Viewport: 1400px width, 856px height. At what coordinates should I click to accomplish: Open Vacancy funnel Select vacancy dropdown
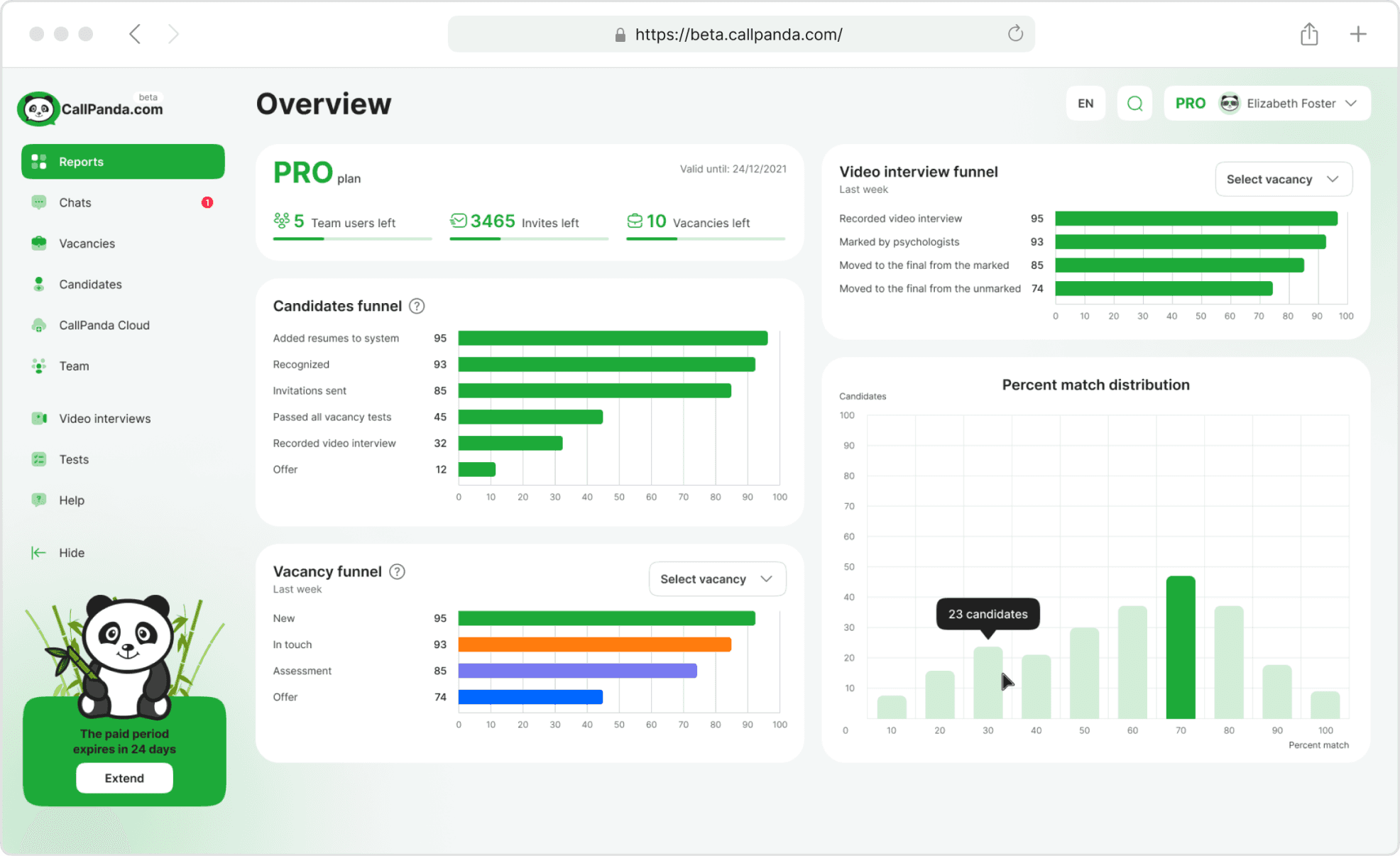pyautogui.click(x=716, y=579)
